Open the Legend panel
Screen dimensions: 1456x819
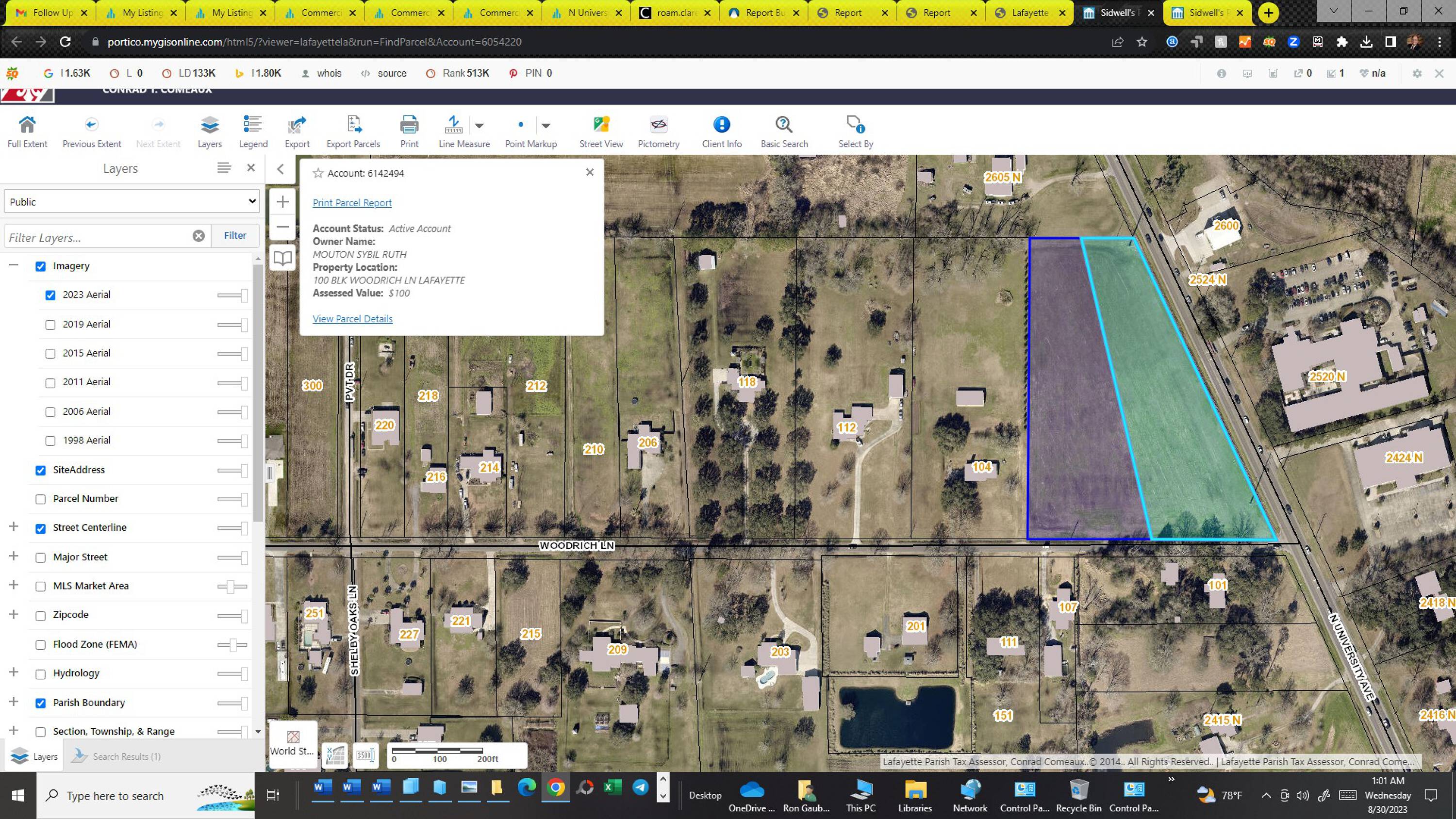coord(253,125)
